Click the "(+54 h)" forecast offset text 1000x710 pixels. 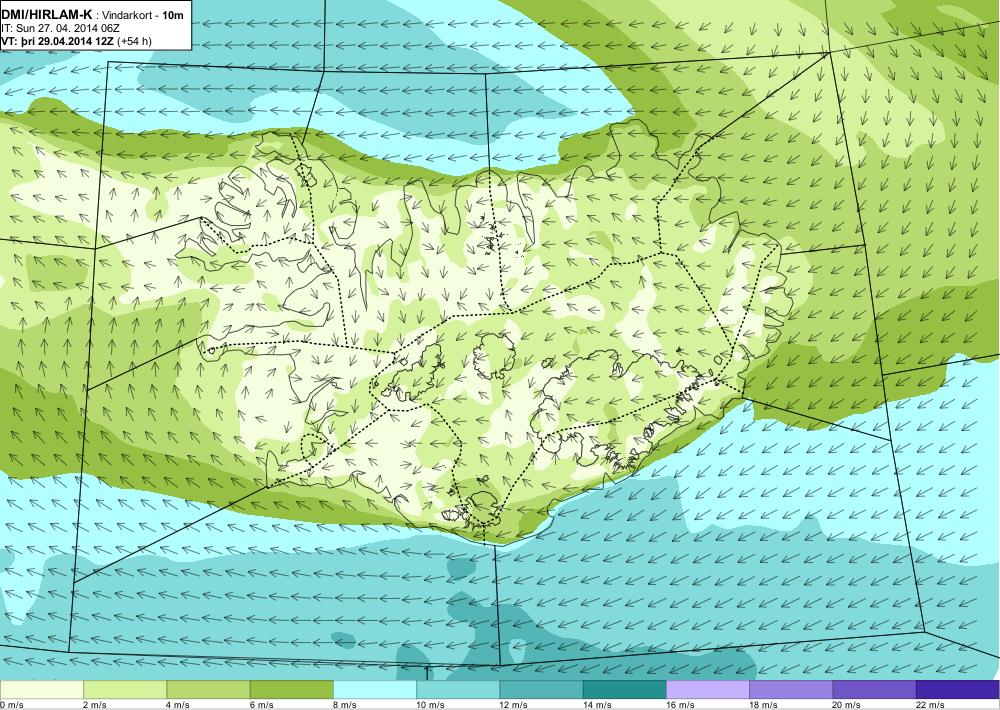tap(135, 41)
